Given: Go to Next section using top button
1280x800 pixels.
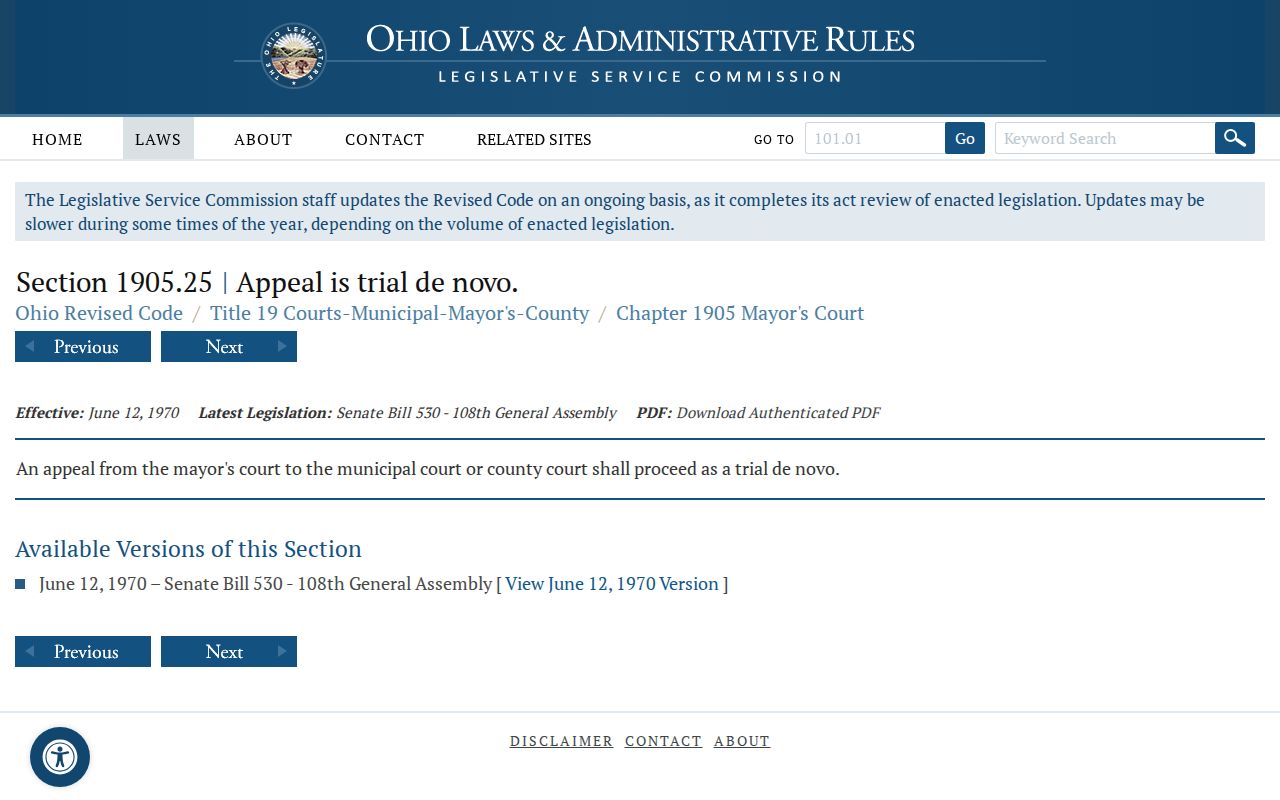Looking at the screenshot, I should [229, 347].
